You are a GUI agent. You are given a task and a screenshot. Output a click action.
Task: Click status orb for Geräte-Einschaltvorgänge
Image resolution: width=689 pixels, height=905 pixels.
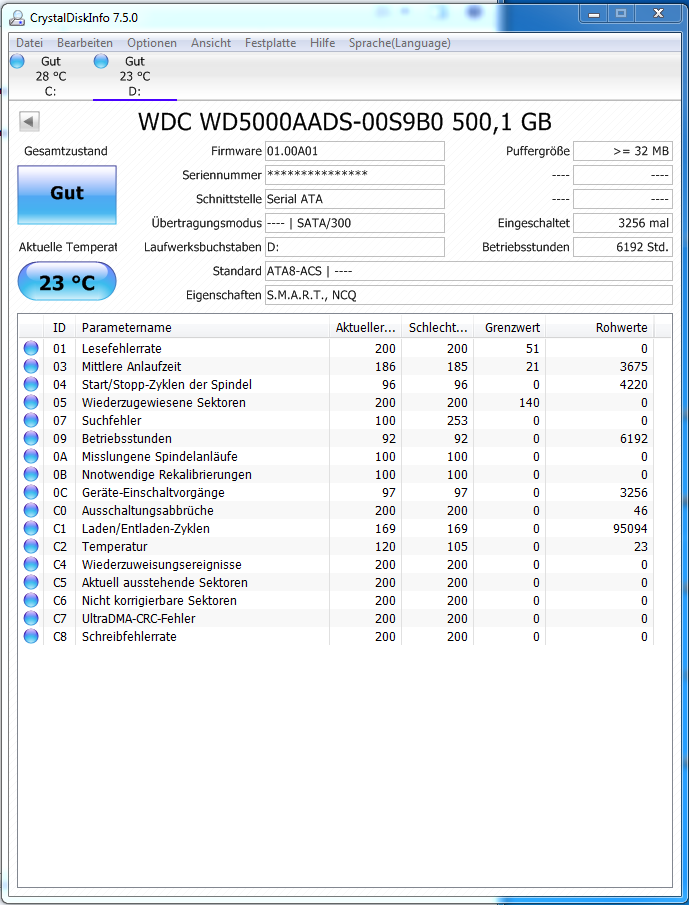pyautogui.click(x=31, y=492)
